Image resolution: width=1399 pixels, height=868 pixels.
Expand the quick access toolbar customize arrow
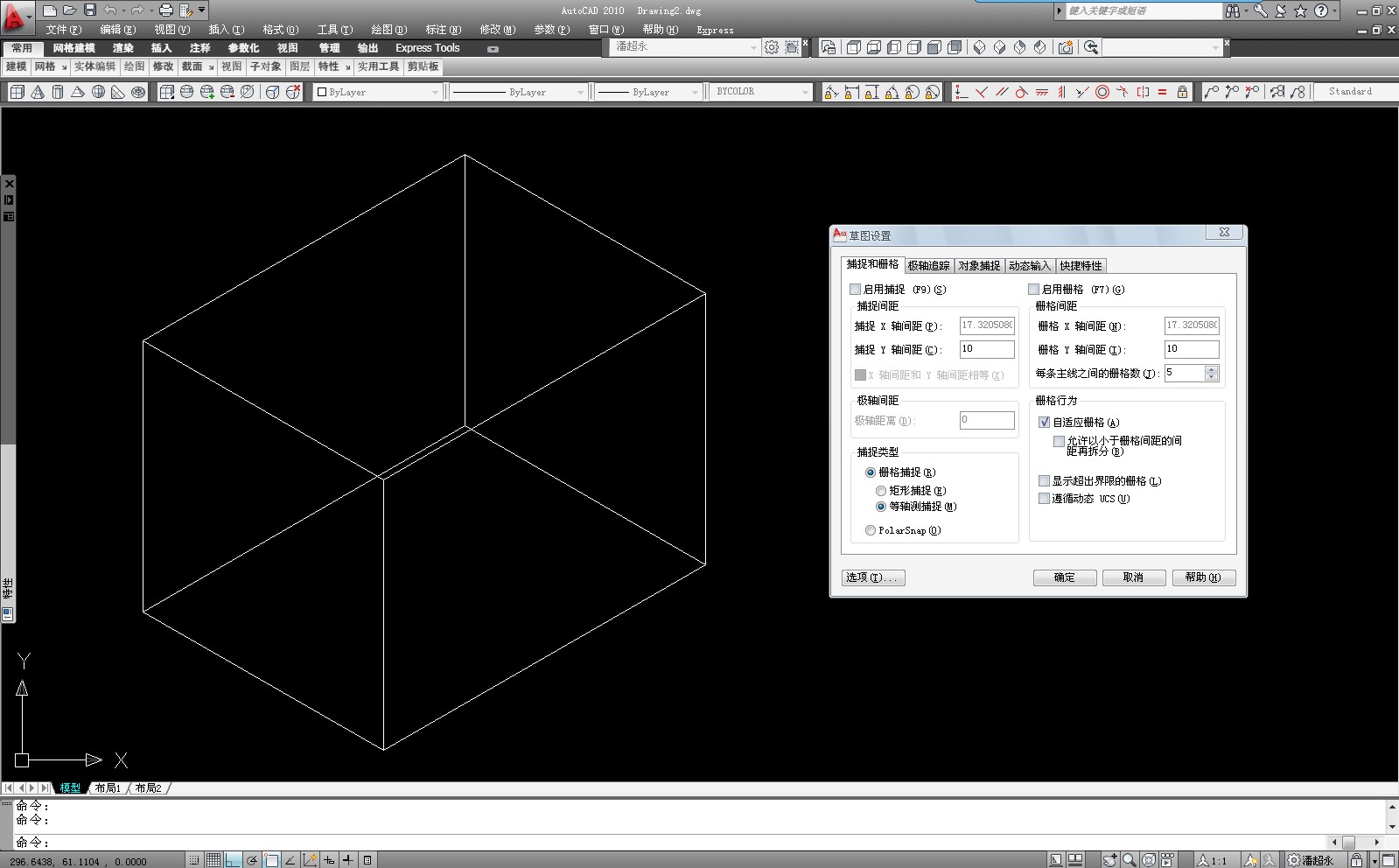click(202, 10)
